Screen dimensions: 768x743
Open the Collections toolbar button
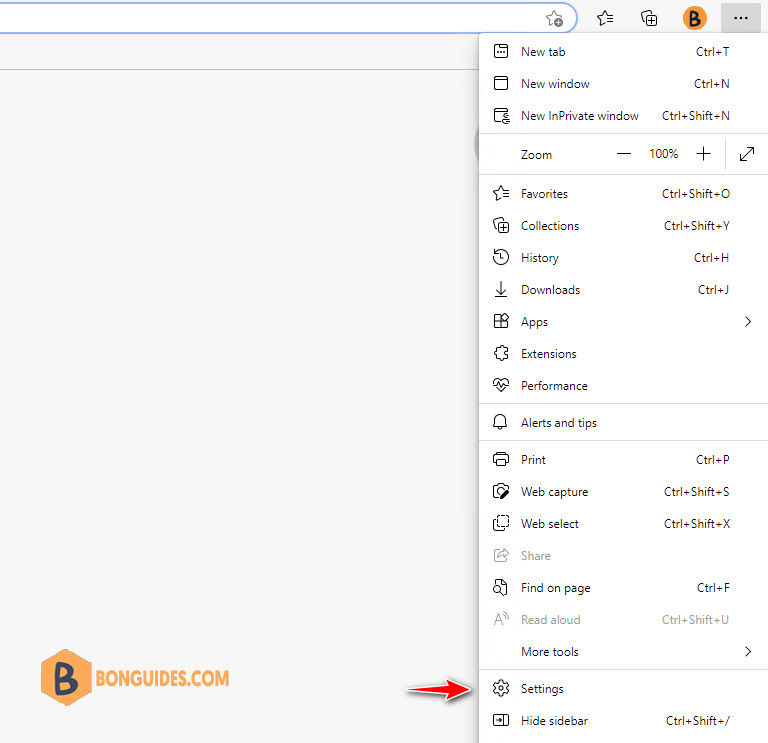coord(649,19)
